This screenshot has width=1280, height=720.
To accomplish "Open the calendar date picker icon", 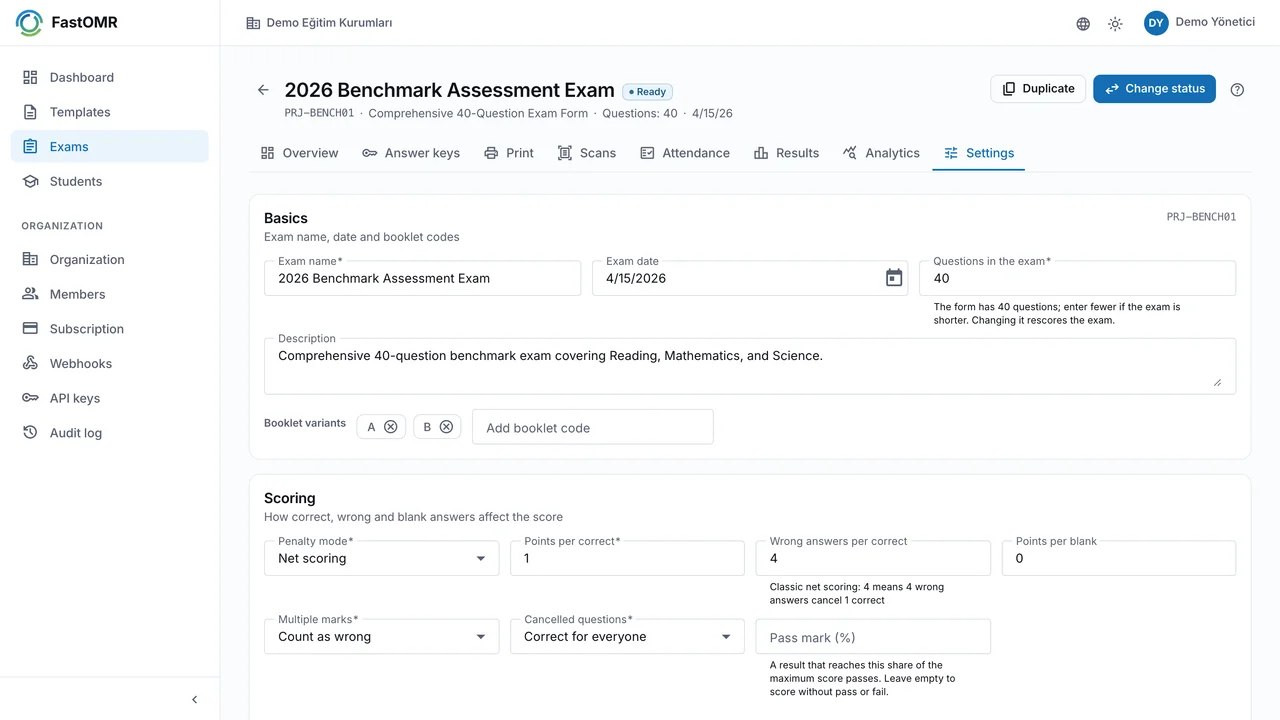I will click(x=894, y=278).
